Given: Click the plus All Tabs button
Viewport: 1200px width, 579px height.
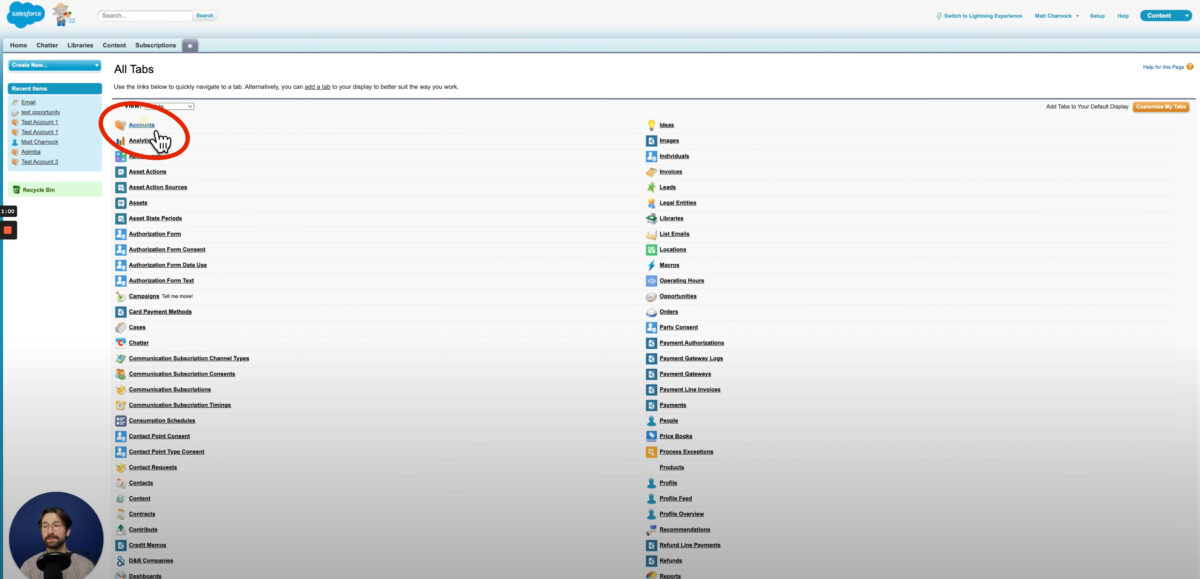Looking at the screenshot, I should click(x=190, y=45).
